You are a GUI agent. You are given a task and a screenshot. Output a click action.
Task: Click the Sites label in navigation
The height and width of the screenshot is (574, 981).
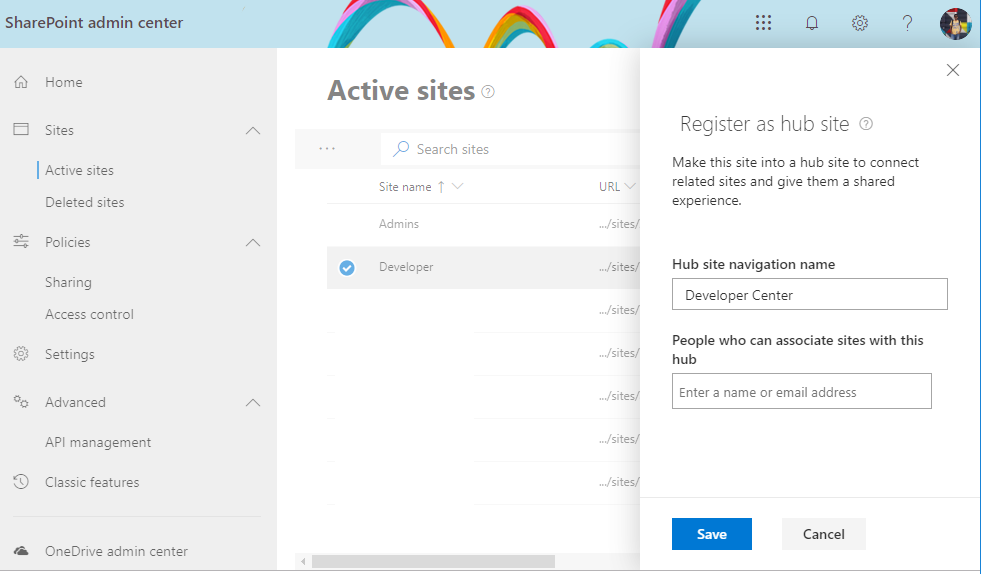click(59, 130)
